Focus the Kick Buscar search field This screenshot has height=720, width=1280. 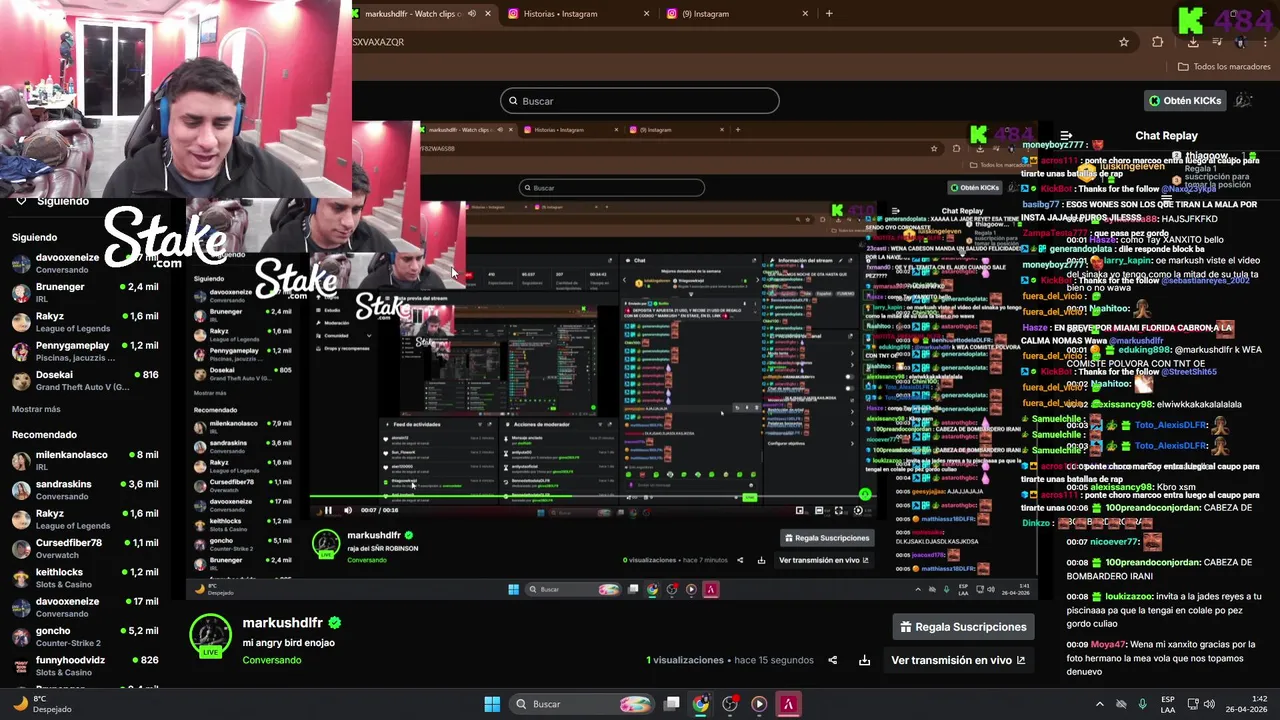coord(640,101)
